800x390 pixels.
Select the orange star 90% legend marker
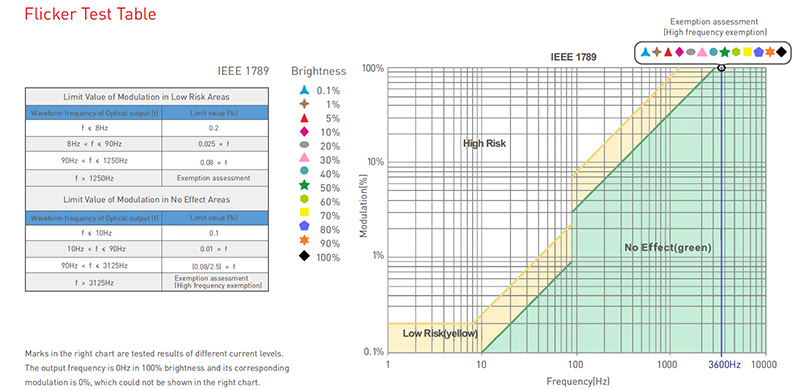[x=305, y=242]
